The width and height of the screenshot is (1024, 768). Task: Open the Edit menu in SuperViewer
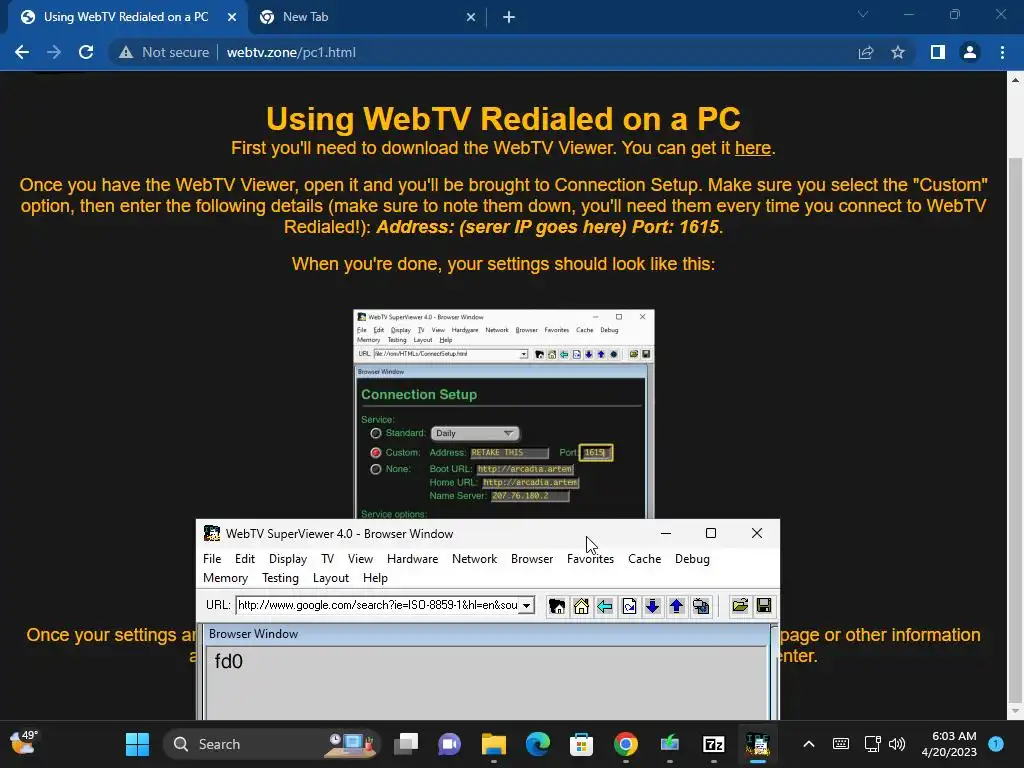coord(245,559)
